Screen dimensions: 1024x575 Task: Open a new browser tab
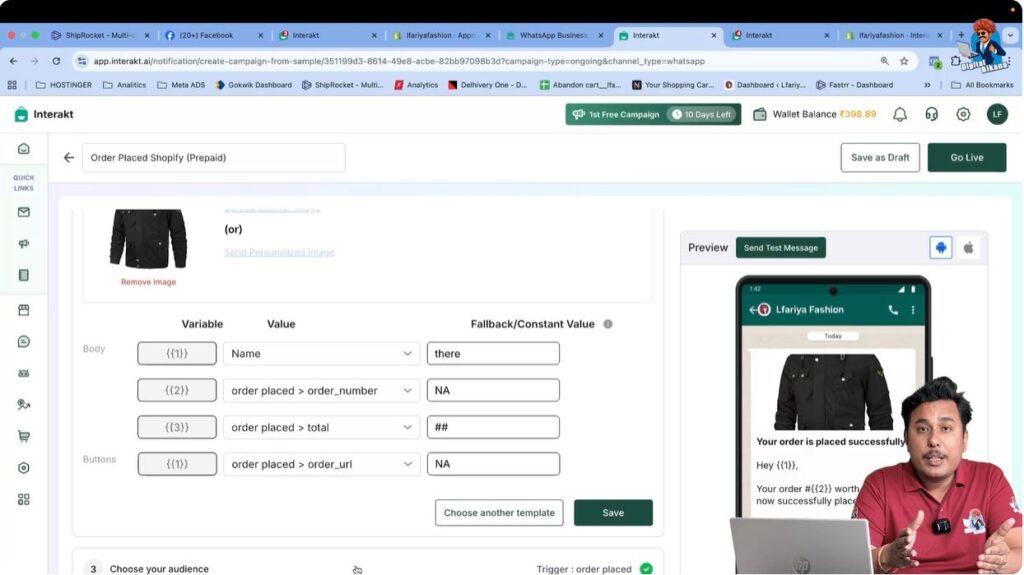[961, 35]
